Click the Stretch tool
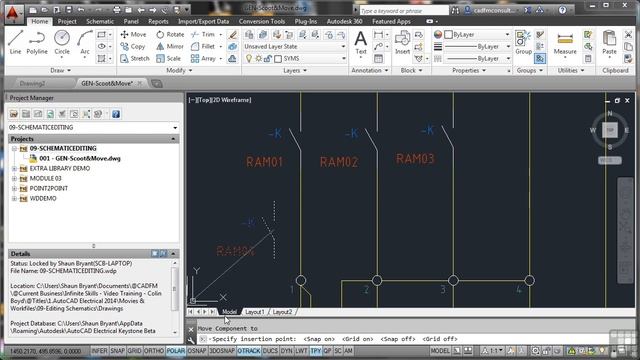 [135, 58]
